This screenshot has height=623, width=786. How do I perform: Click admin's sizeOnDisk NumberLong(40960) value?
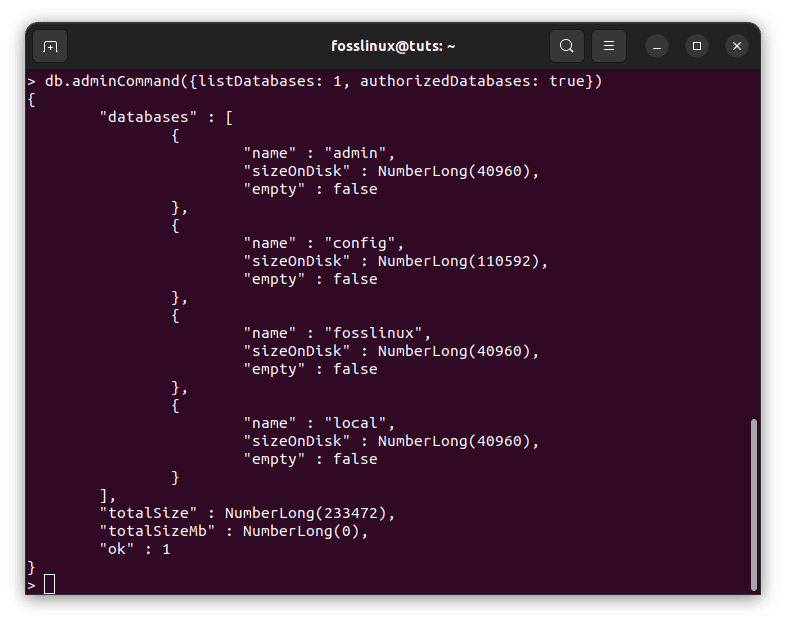(454, 171)
